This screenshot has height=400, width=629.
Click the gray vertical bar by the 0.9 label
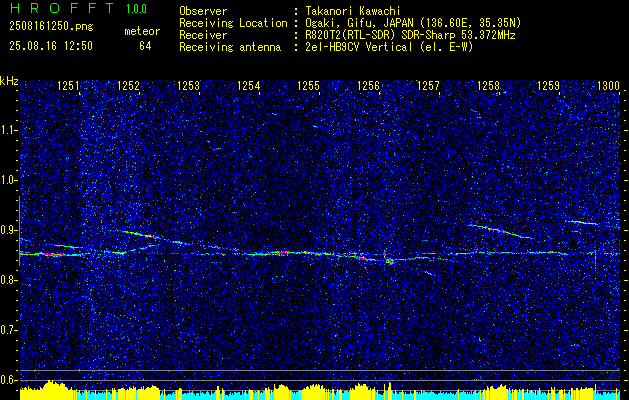pos(19,231)
